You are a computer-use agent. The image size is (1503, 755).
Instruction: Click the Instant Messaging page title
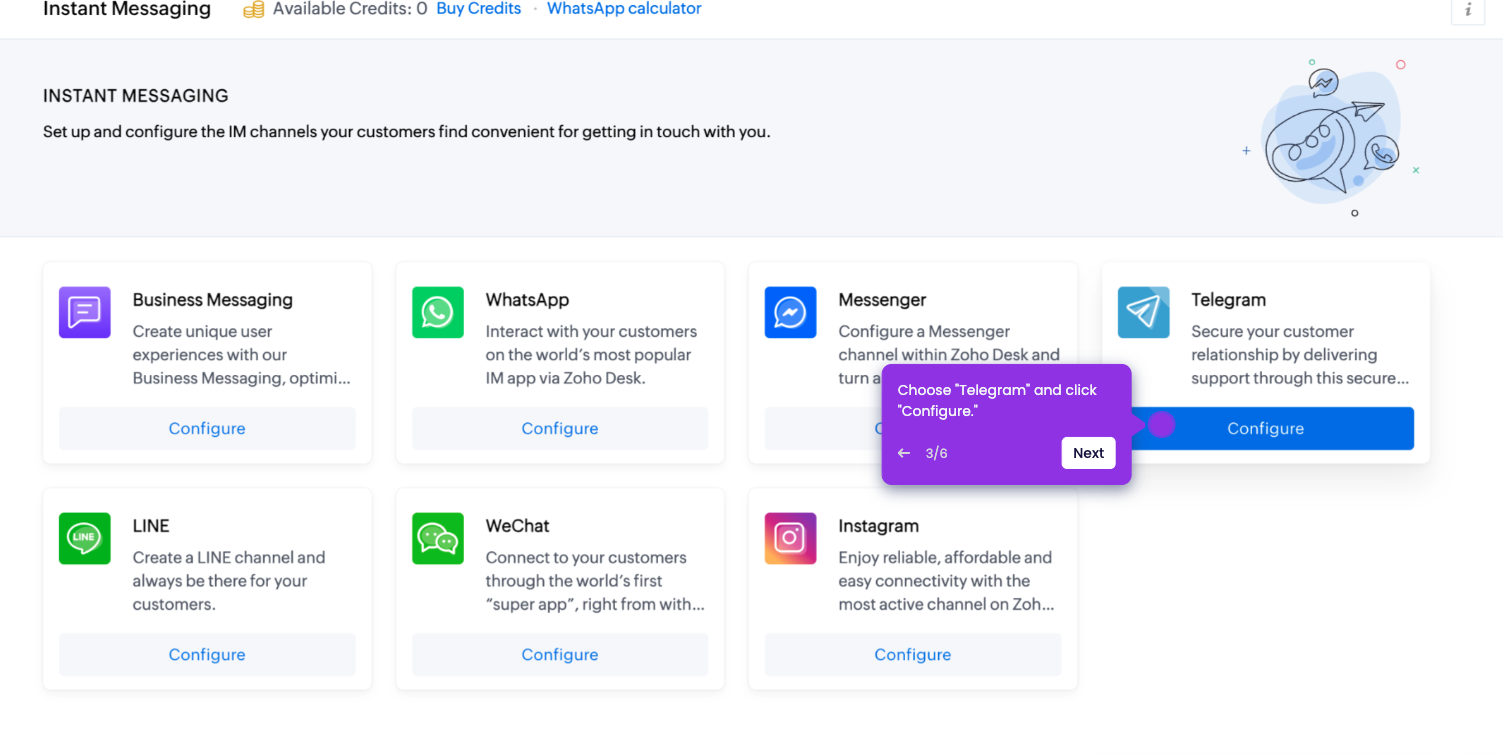[x=127, y=10]
